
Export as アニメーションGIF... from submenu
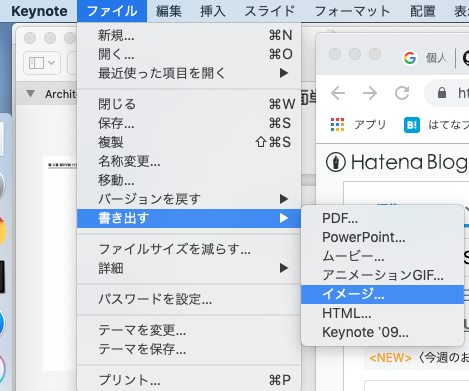pos(382,275)
